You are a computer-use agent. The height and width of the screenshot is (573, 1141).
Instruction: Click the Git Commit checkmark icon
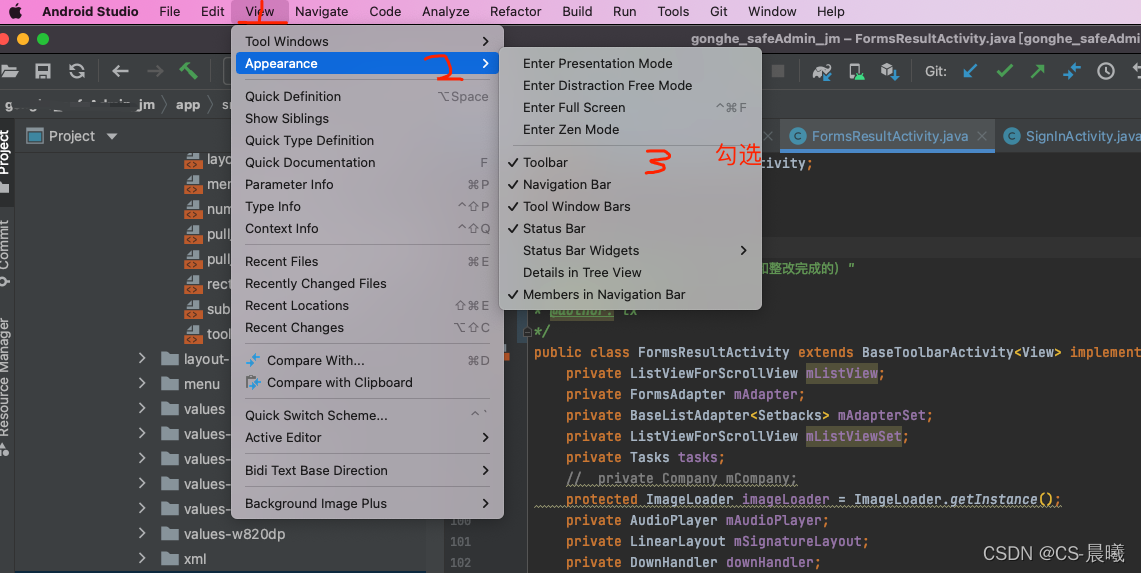1004,71
